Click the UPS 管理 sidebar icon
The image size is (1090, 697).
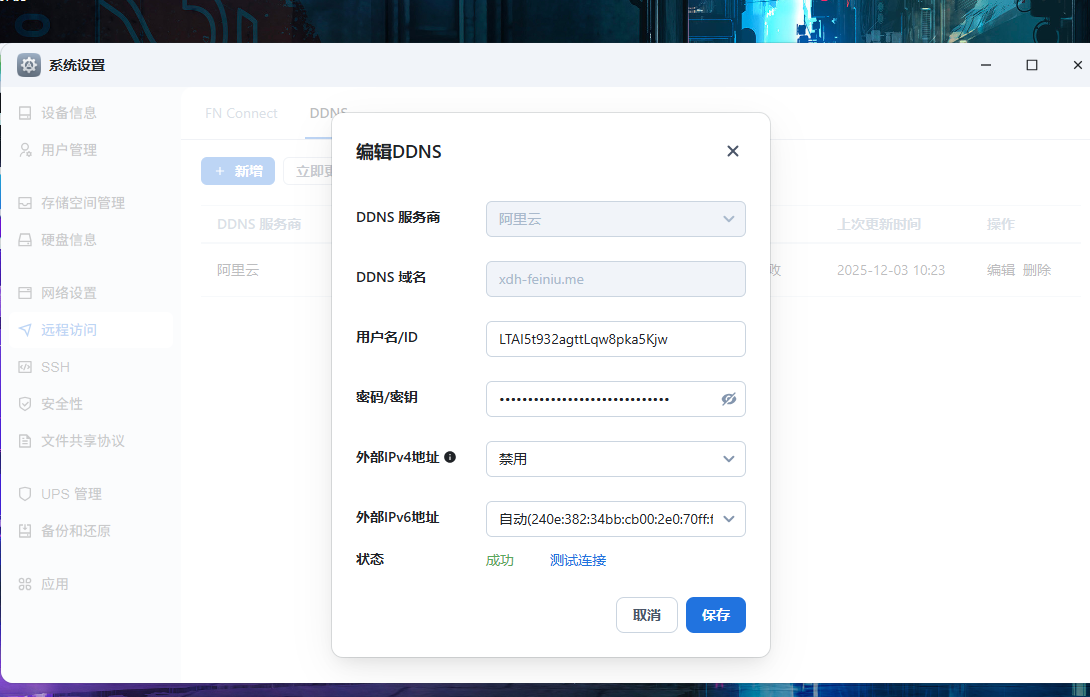tap(66, 493)
